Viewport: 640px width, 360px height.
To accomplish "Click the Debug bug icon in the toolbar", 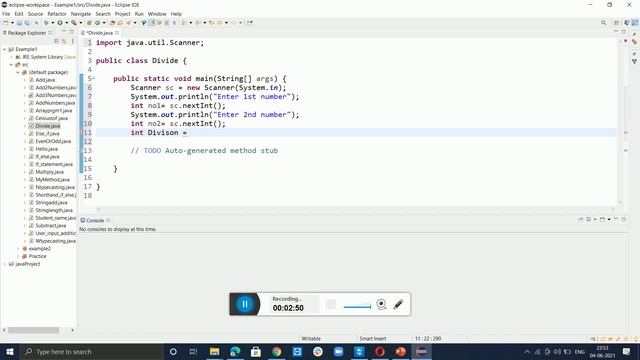I will (x=46, y=23).
